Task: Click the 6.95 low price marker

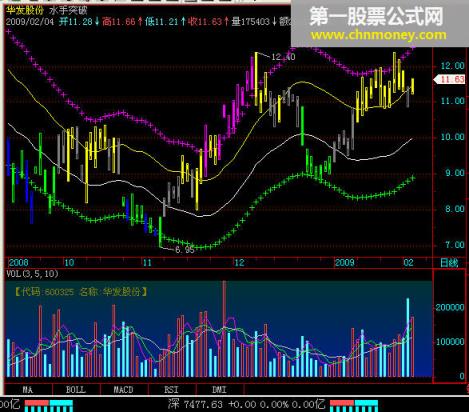Action: [185, 250]
